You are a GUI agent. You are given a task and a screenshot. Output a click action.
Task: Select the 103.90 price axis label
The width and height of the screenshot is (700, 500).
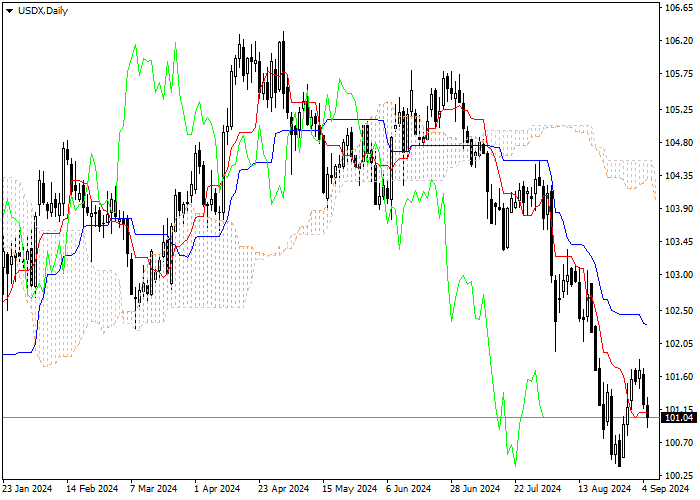click(x=679, y=209)
